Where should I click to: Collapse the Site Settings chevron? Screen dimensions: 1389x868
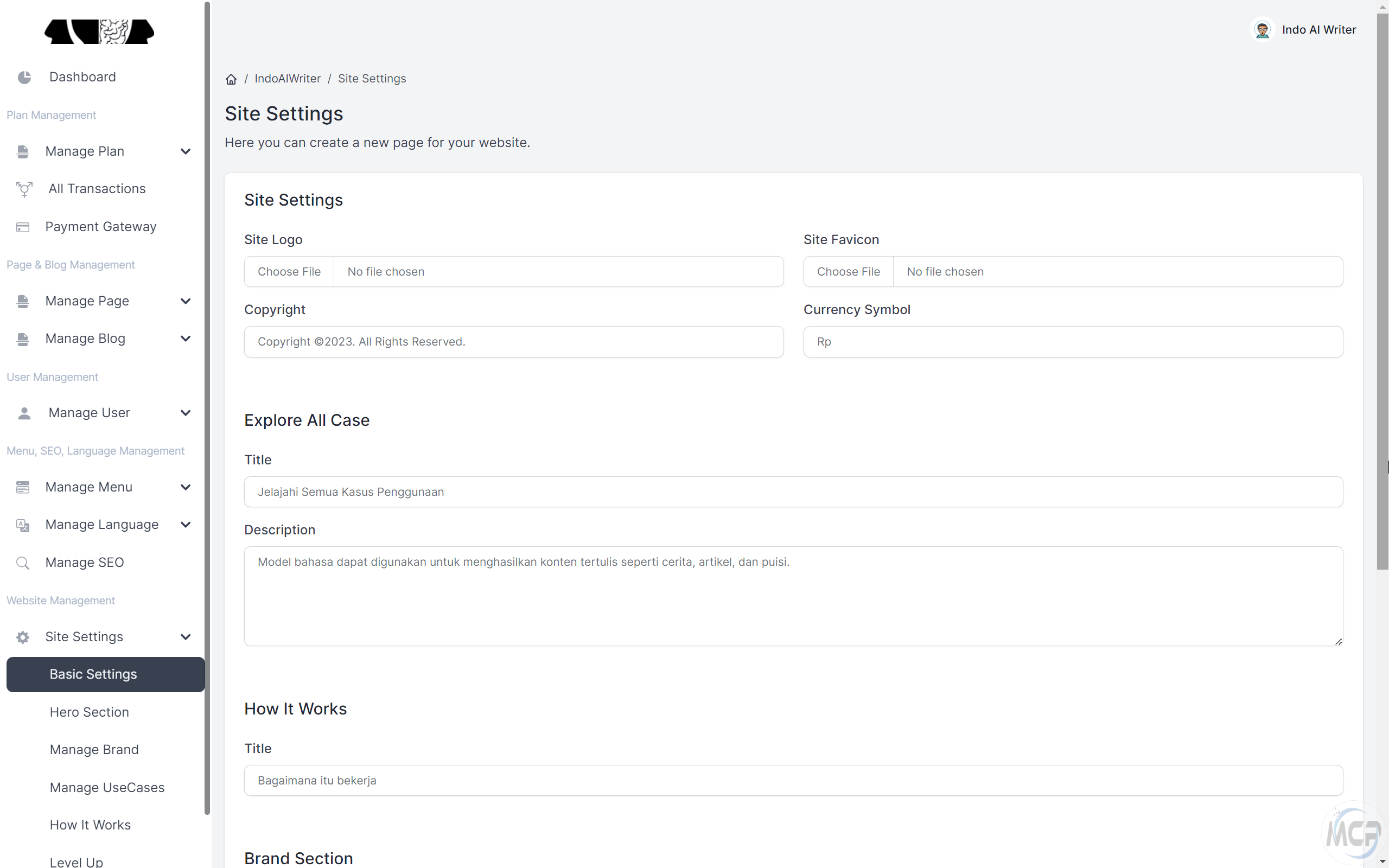pos(186,637)
